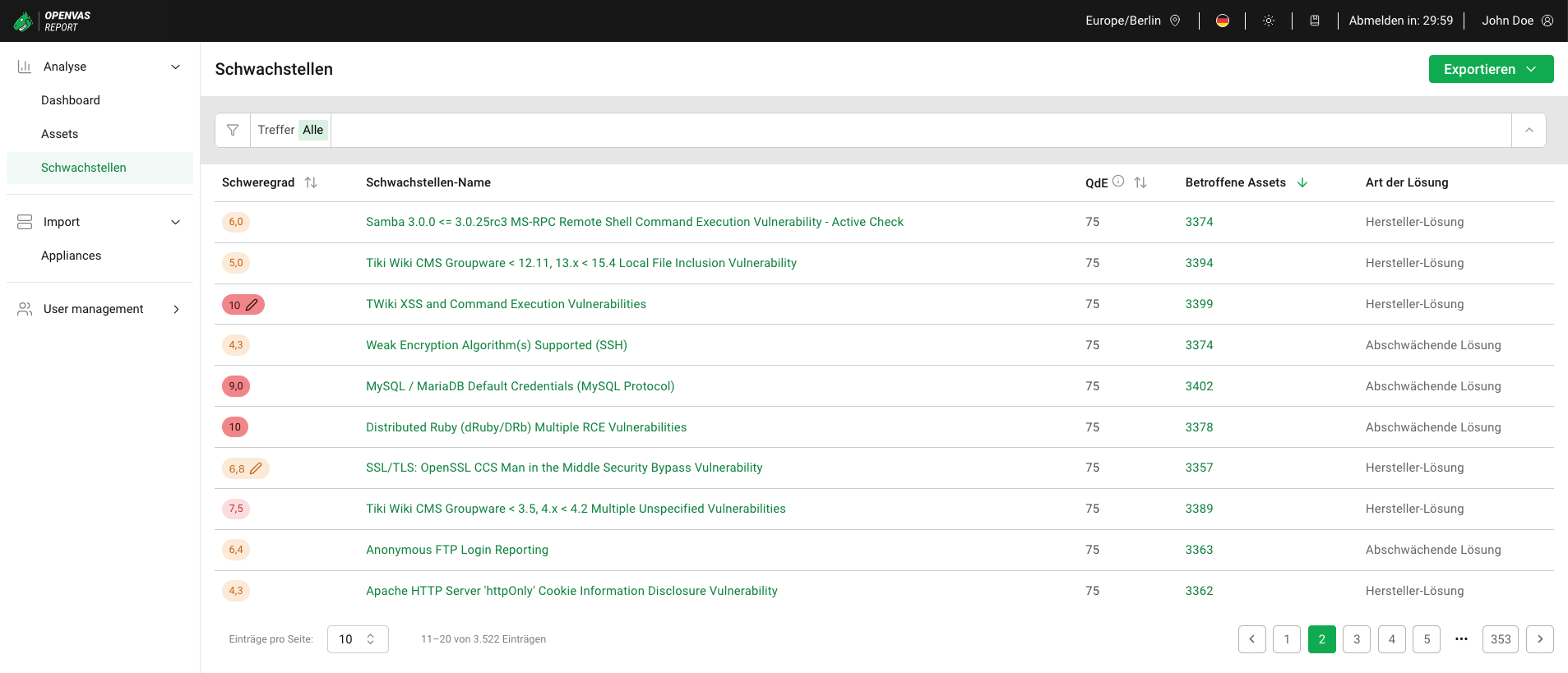Image resolution: width=1568 pixels, height=673 pixels.
Task: Open SSL/TLS OpenSSL CCS Man in Middle link
Action: (564, 468)
